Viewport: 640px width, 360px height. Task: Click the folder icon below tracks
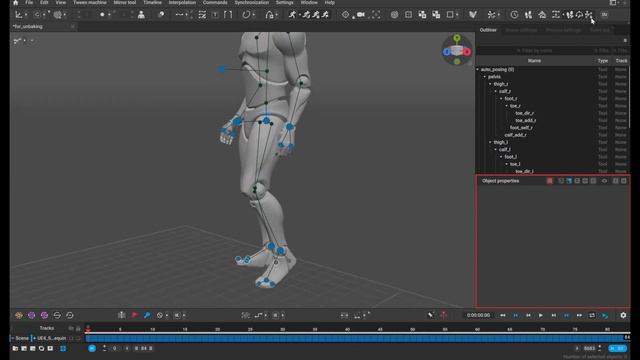point(15,349)
